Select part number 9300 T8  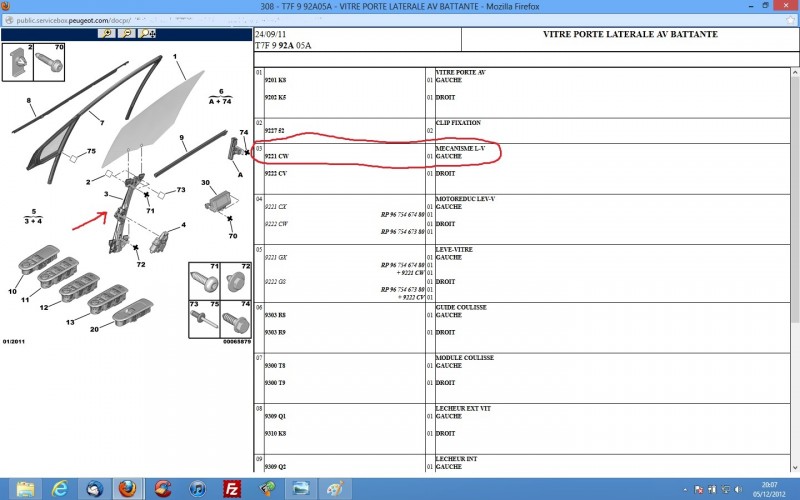[x=276, y=366]
